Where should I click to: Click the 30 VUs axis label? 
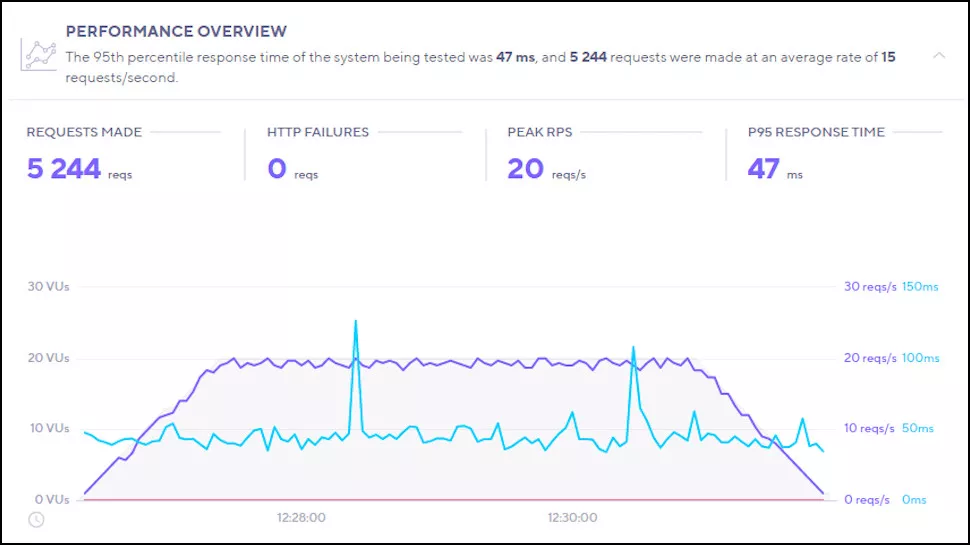[48, 286]
